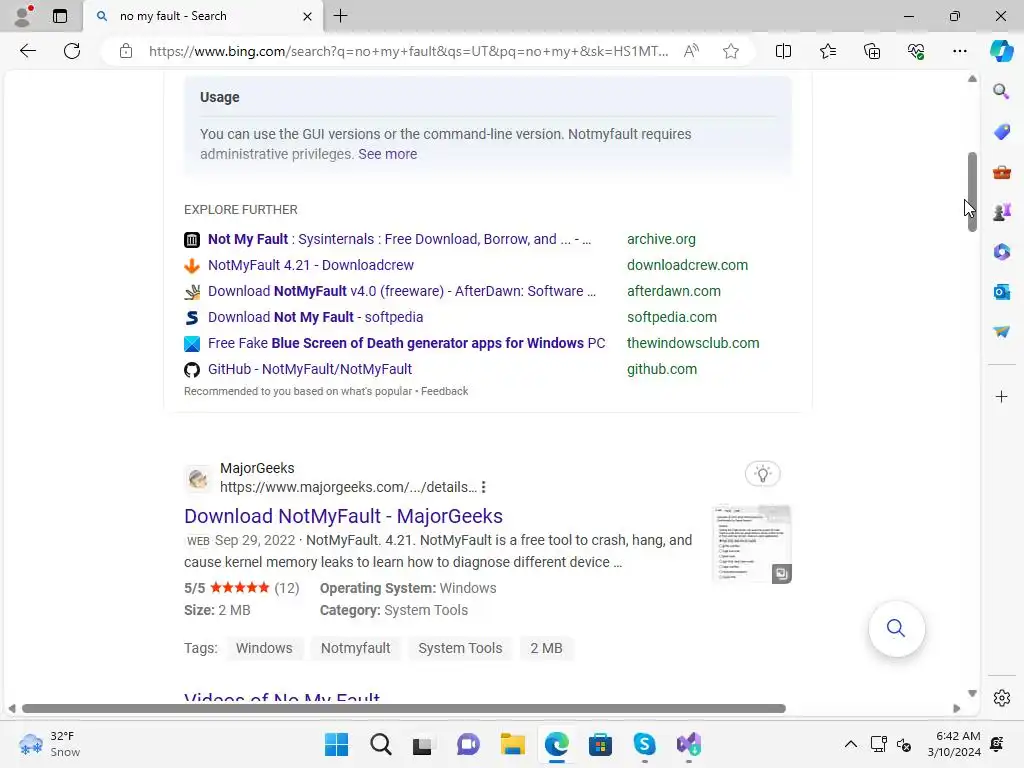
Task: Expand Usage text with See more
Action: (387, 154)
